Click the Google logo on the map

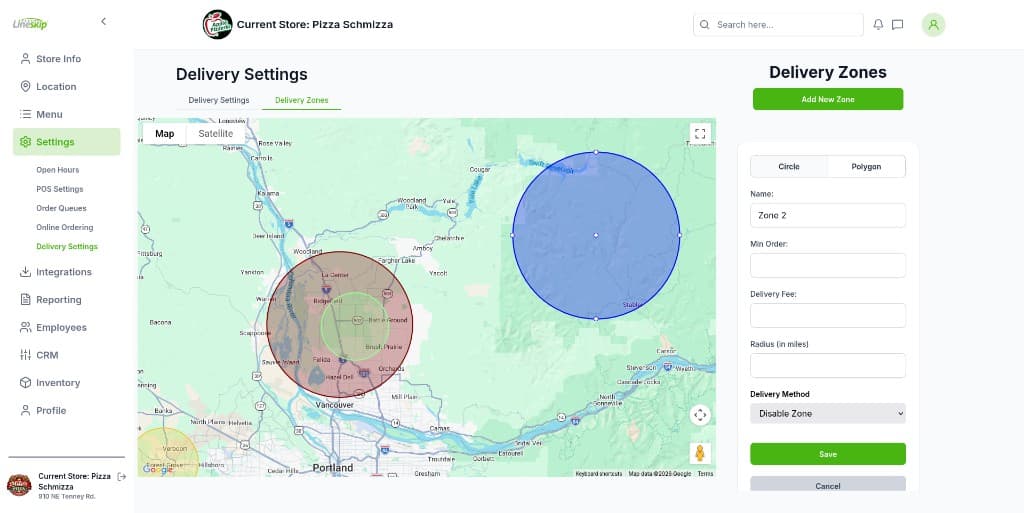click(157, 469)
